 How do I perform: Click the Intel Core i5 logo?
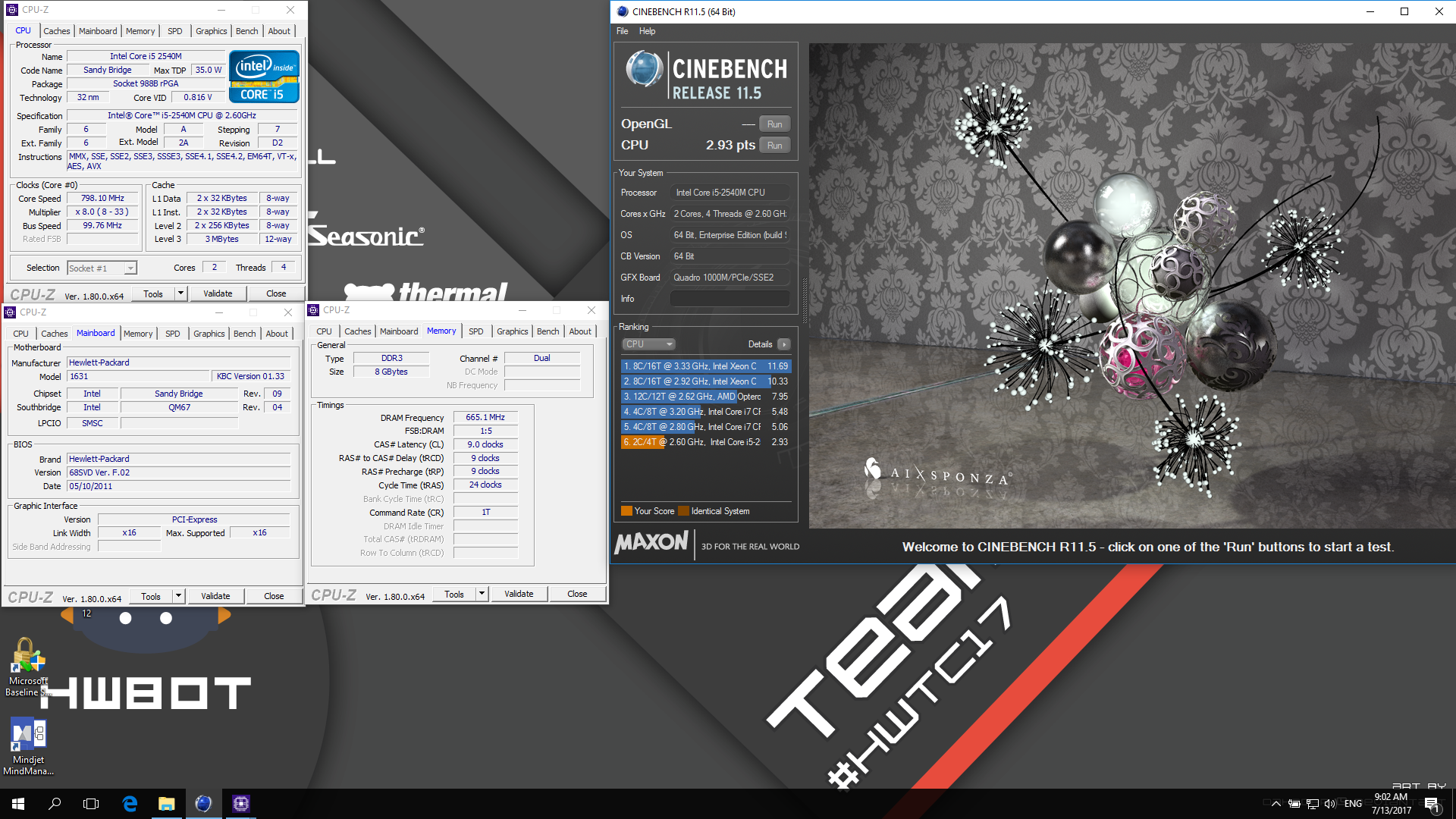(264, 77)
